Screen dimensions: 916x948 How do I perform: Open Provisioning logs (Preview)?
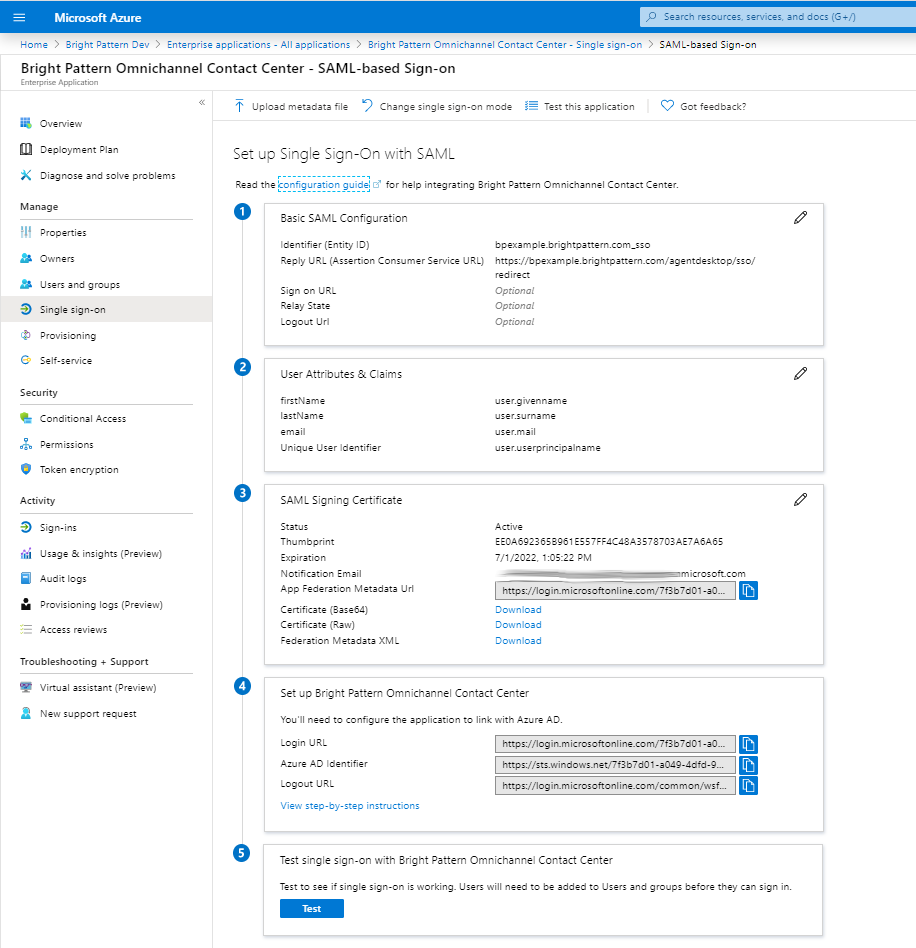(101, 605)
